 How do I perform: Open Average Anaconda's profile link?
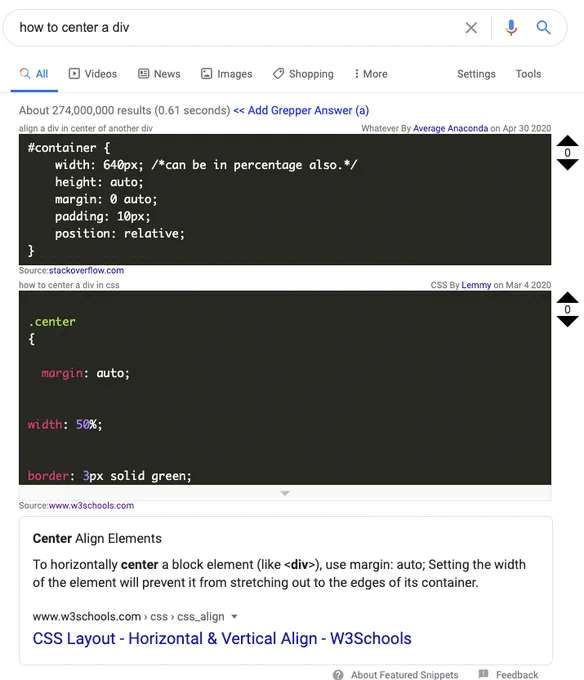pyautogui.click(x=450, y=128)
